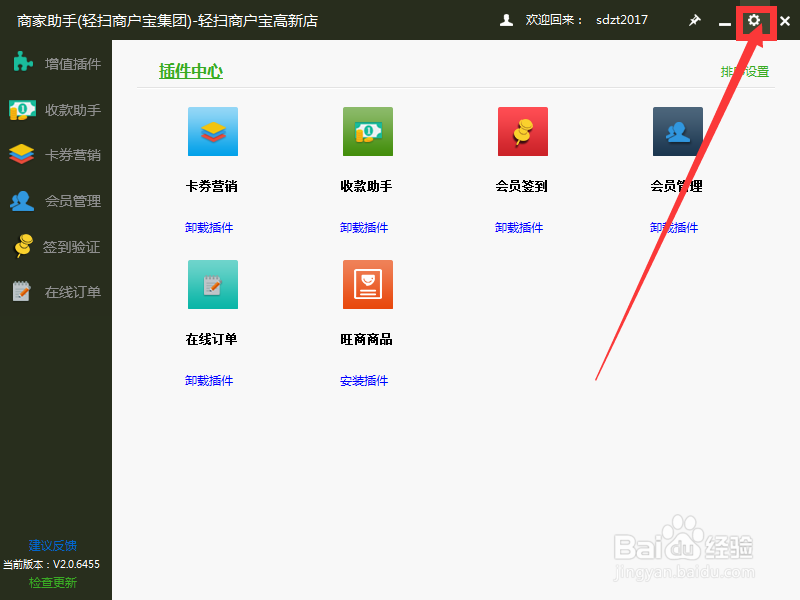
Task: Open 收款助手 from the sidebar icon
Action: click(x=23, y=110)
